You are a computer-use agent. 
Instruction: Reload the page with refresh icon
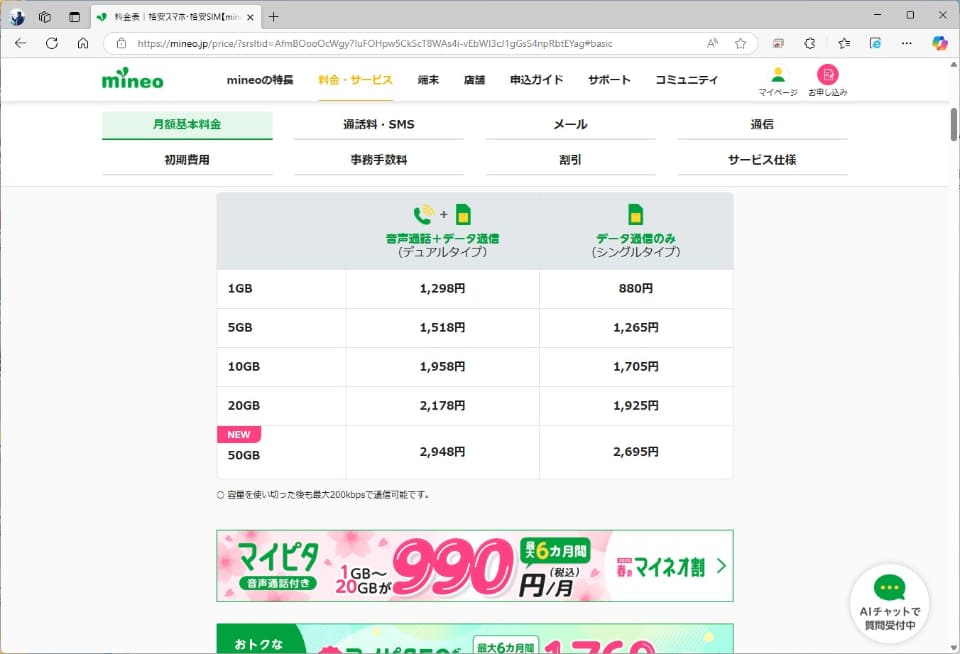pos(52,43)
